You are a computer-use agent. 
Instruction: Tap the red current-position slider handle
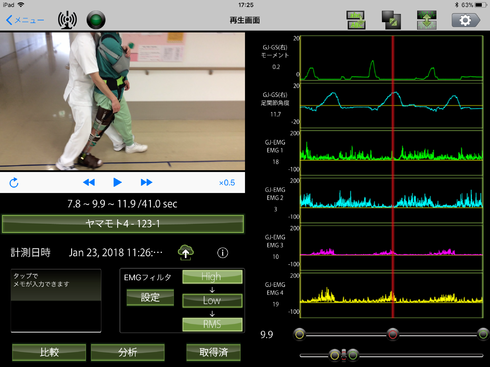(393, 334)
